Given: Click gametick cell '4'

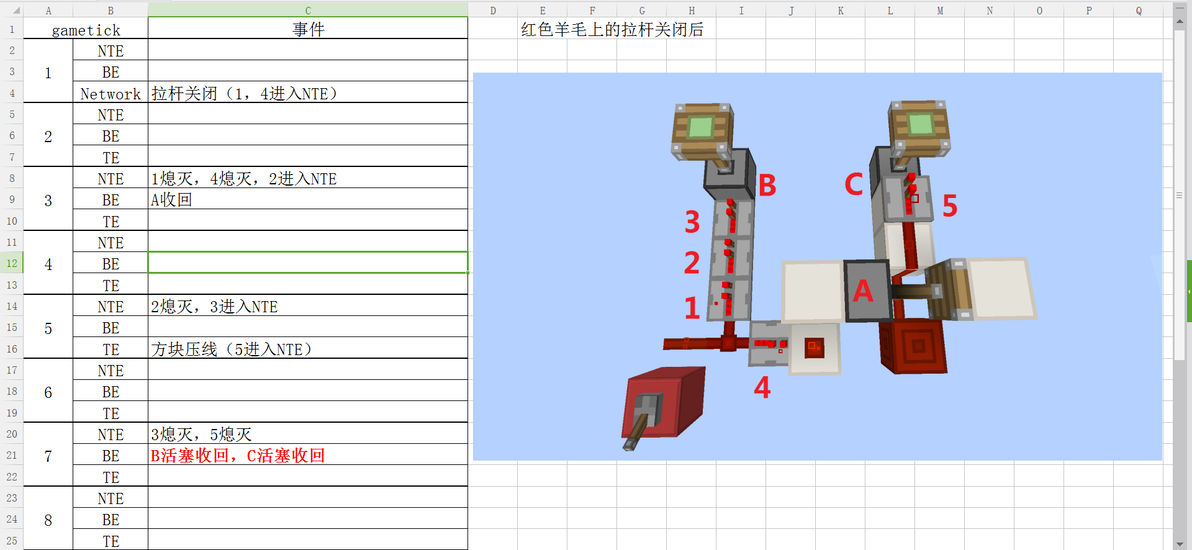Looking at the screenshot, I should tap(49, 263).
